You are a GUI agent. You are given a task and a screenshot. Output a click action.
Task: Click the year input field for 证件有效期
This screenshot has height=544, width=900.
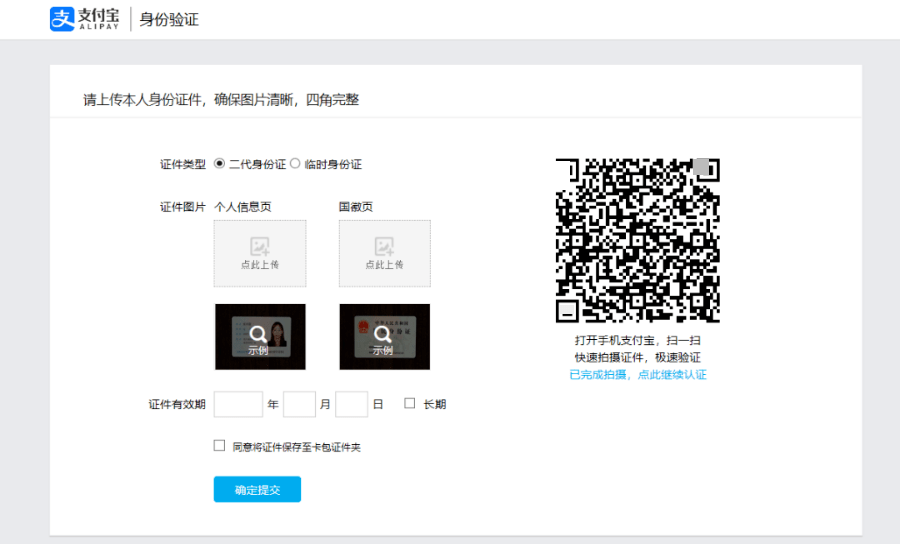pos(238,404)
